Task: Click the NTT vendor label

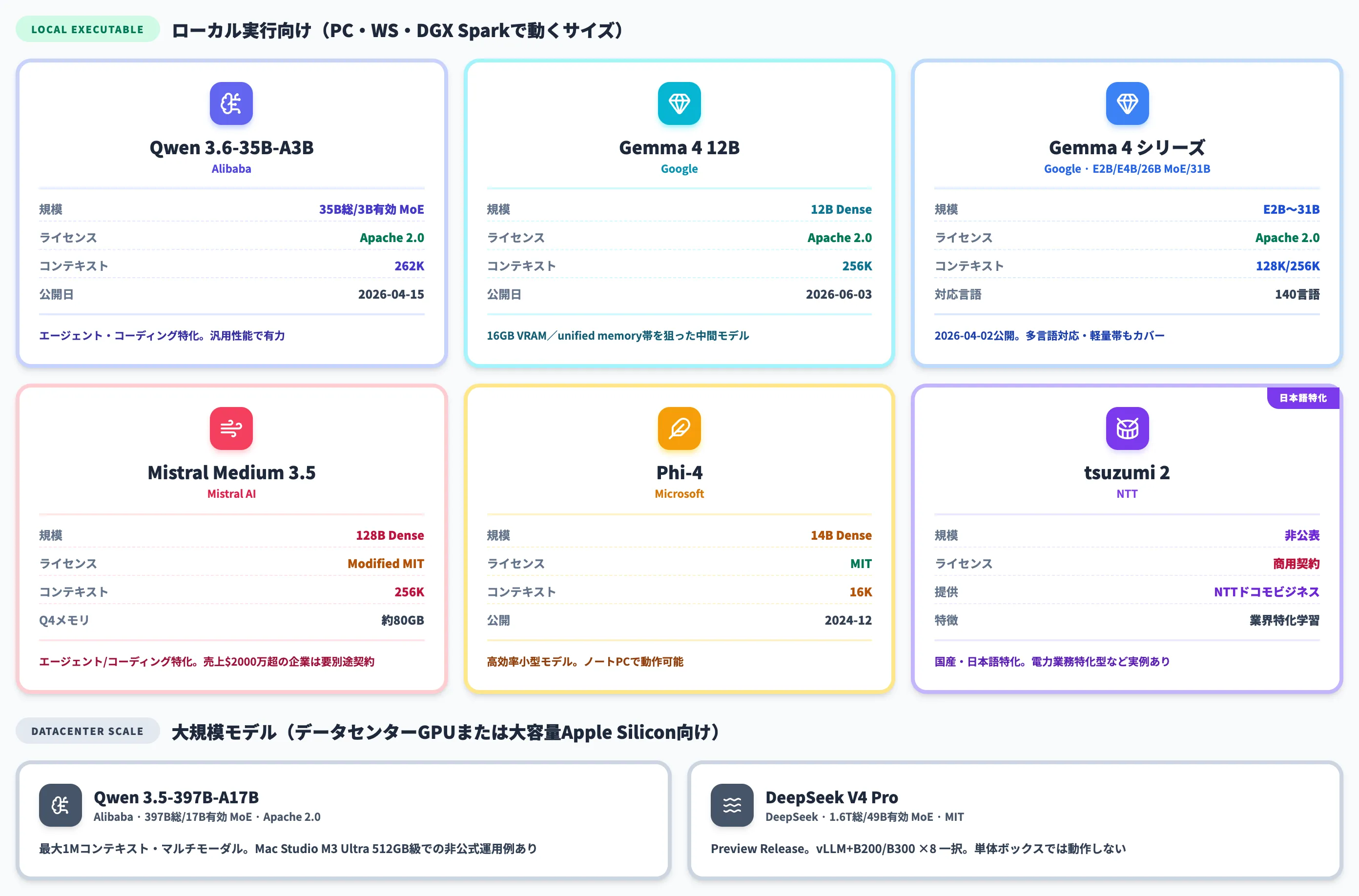Action: pos(1127,494)
